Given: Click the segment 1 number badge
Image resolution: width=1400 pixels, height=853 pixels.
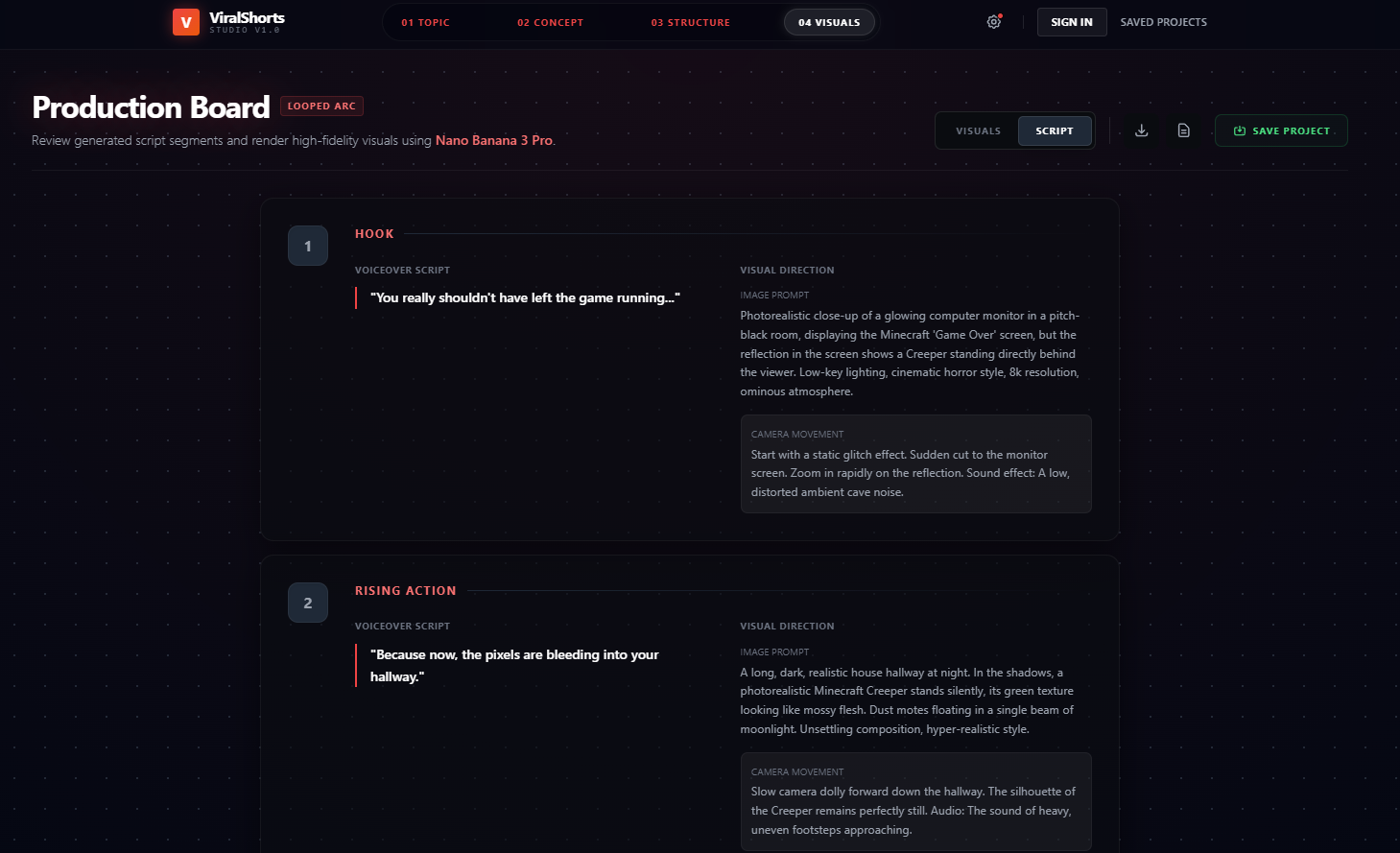Looking at the screenshot, I should coord(308,247).
